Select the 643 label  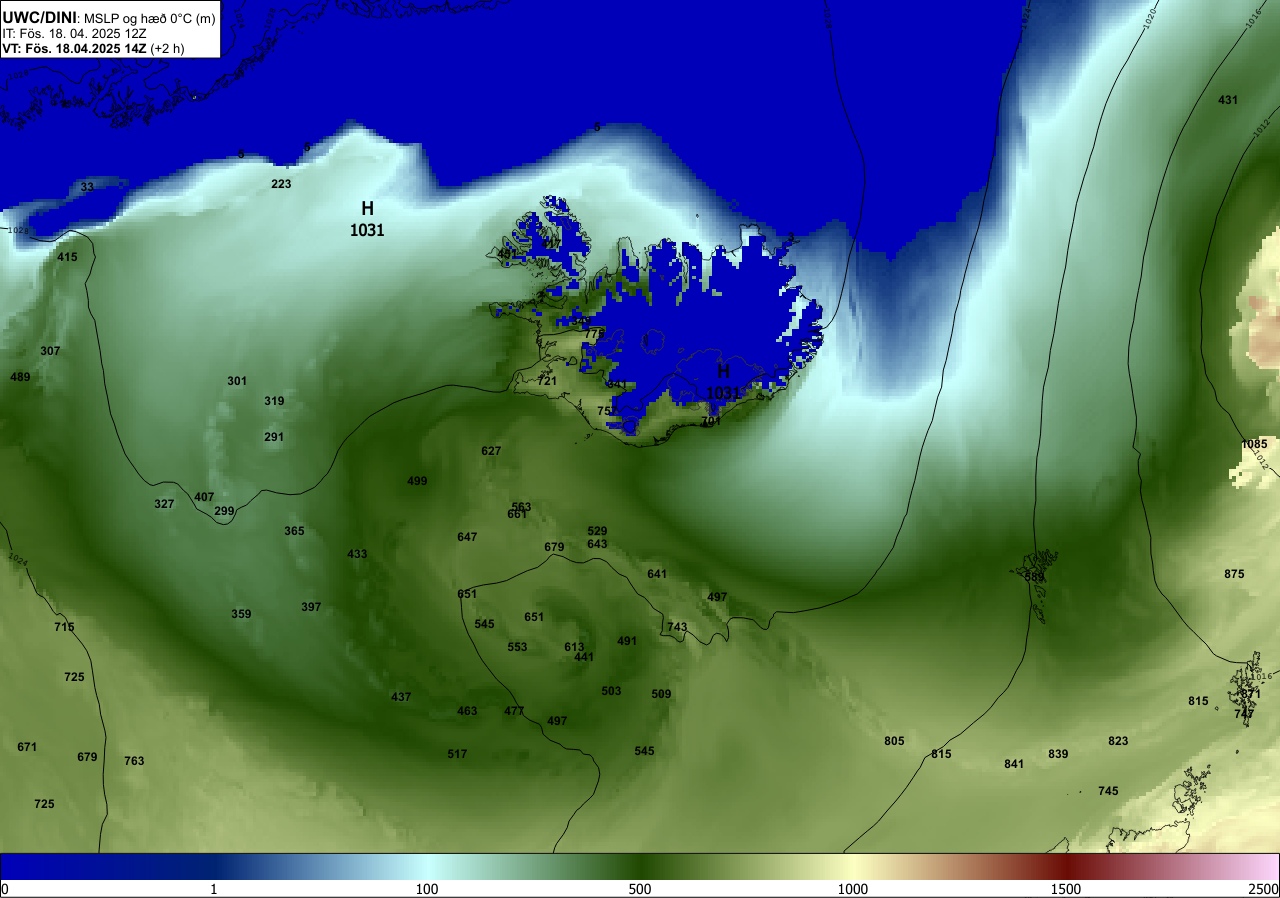(x=597, y=544)
